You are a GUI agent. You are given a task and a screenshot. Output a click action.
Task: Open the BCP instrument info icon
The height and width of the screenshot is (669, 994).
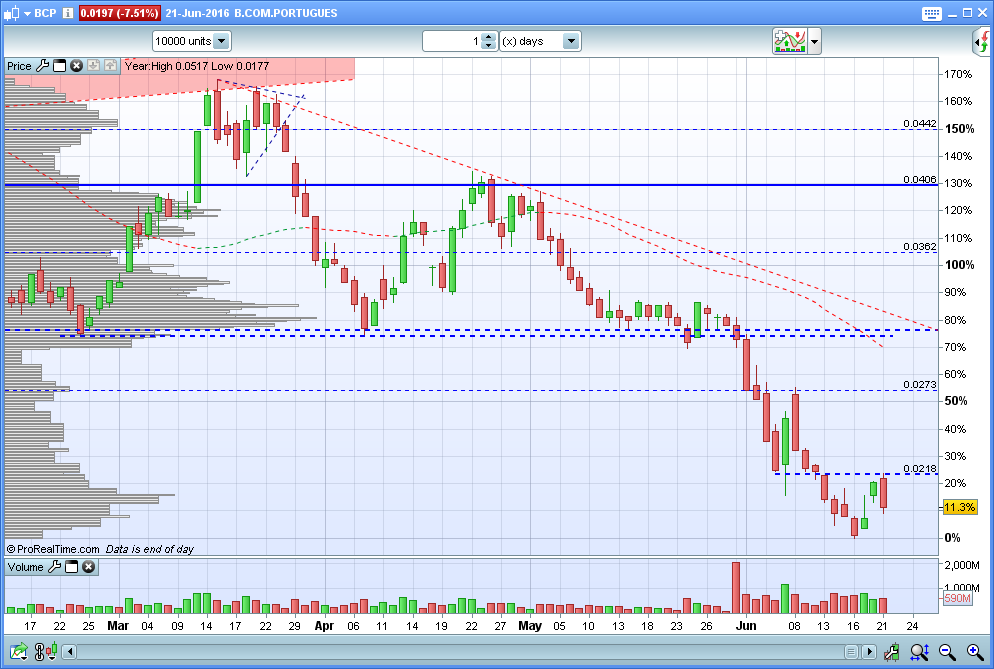68,13
